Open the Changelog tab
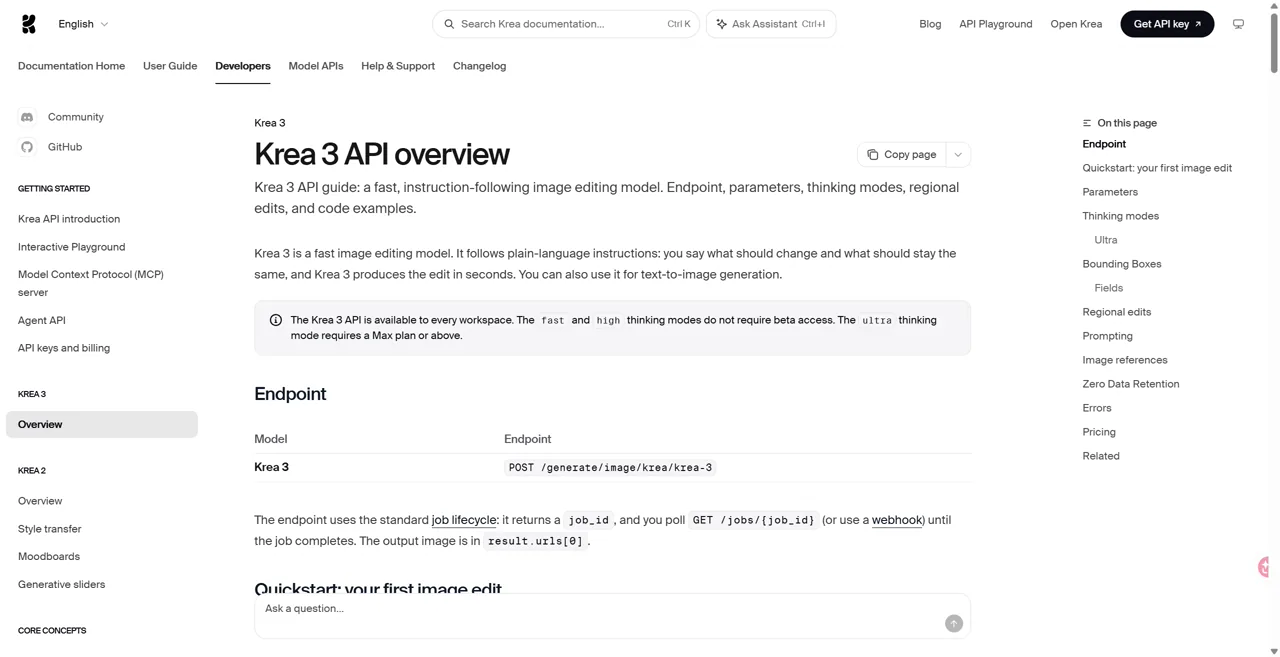This screenshot has height=657, width=1280. pyautogui.click(x=479, y=66)
